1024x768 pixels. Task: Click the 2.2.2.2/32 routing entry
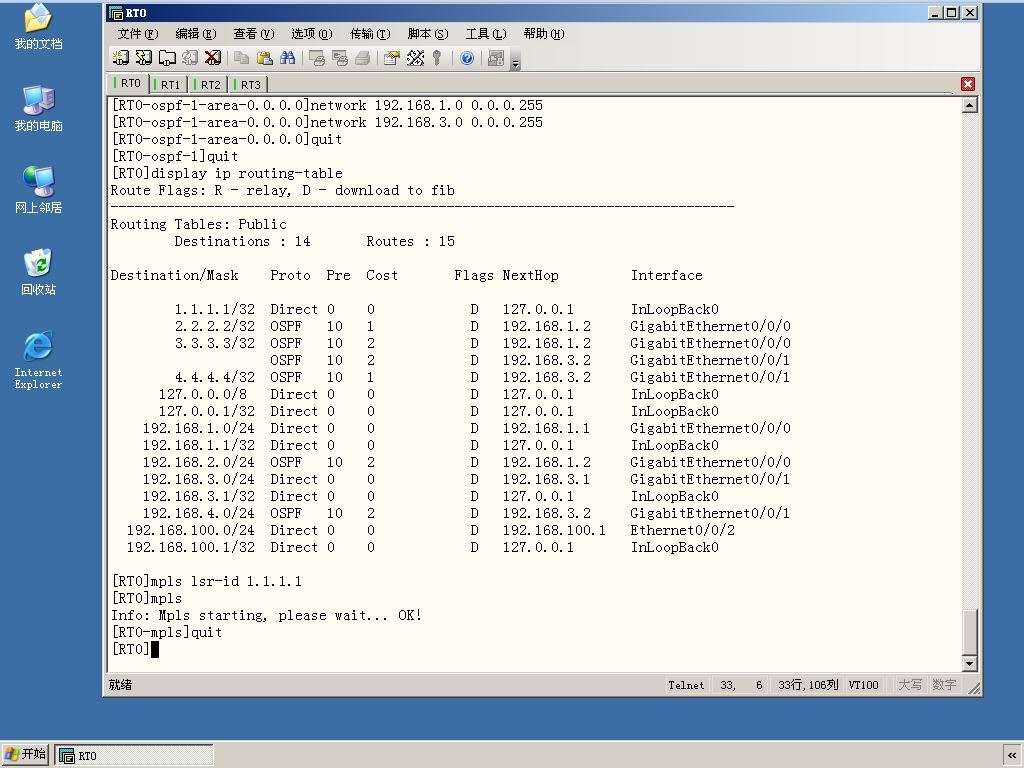pyautogui.click(x=215, y=326)
